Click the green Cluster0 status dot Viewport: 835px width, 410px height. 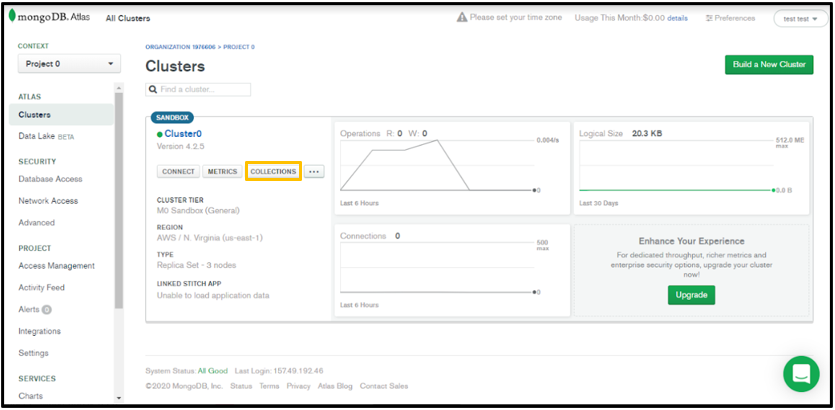159,134
